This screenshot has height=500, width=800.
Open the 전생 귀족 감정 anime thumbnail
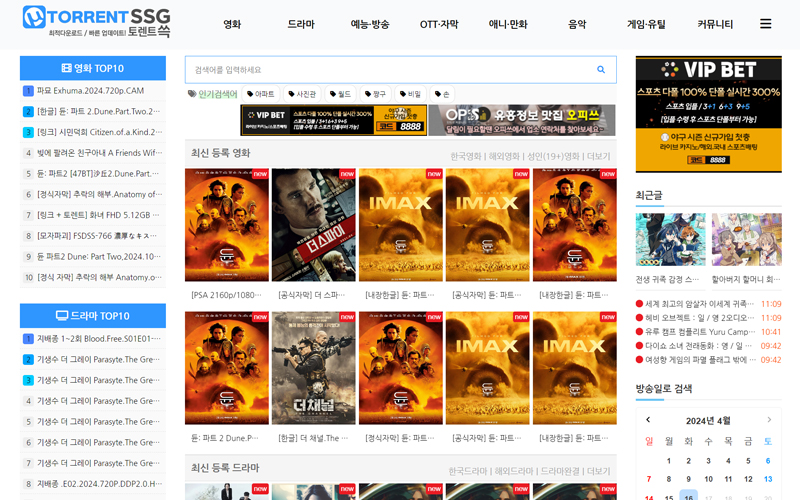click(670, 239)
